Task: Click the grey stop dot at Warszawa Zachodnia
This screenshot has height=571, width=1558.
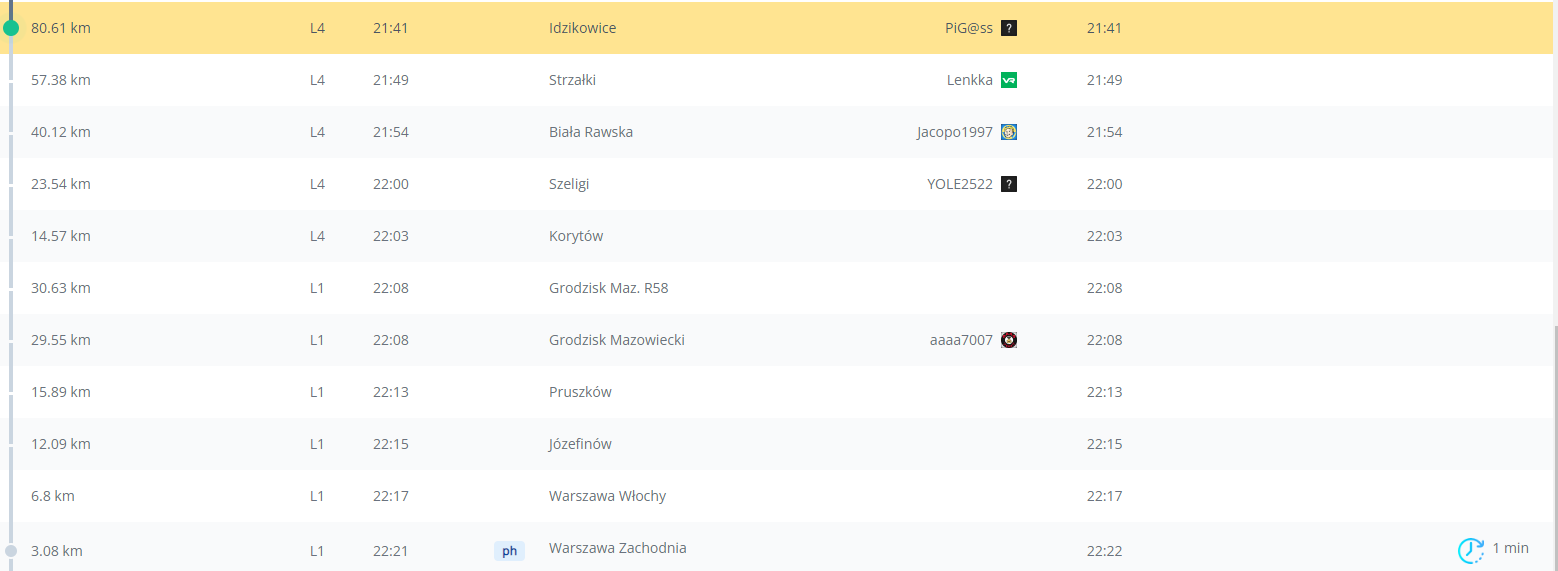Action: pos(11,550)
